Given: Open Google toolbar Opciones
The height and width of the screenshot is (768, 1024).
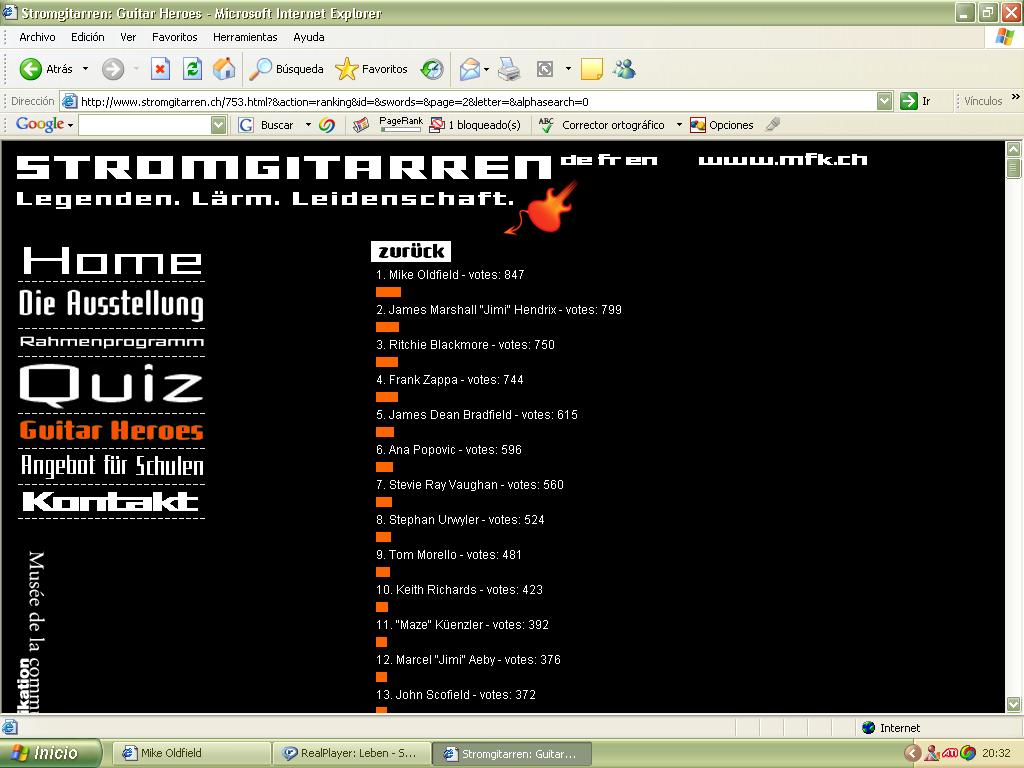Looking at the screenshot, I should click(722, 125).
